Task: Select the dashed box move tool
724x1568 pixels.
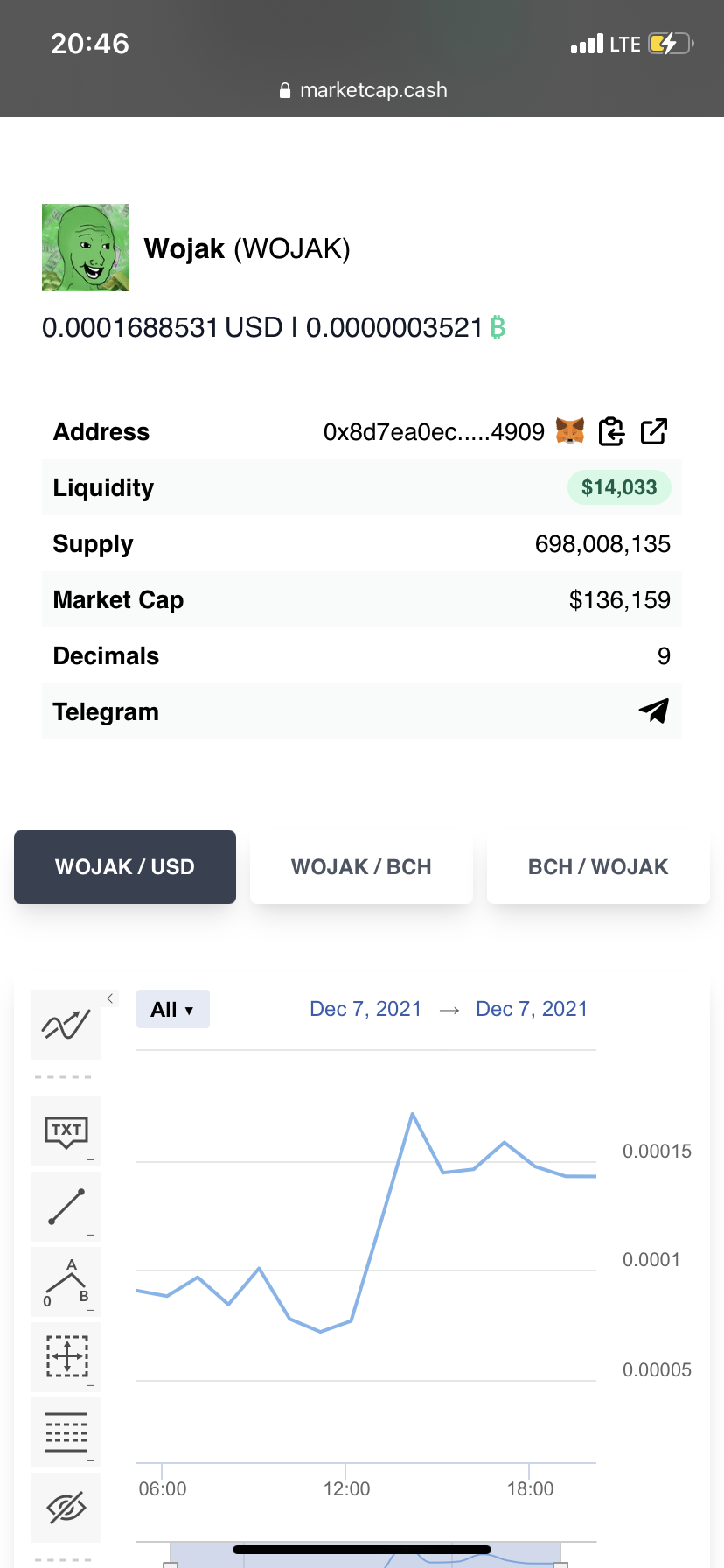Action: (x=66, y=1357)
